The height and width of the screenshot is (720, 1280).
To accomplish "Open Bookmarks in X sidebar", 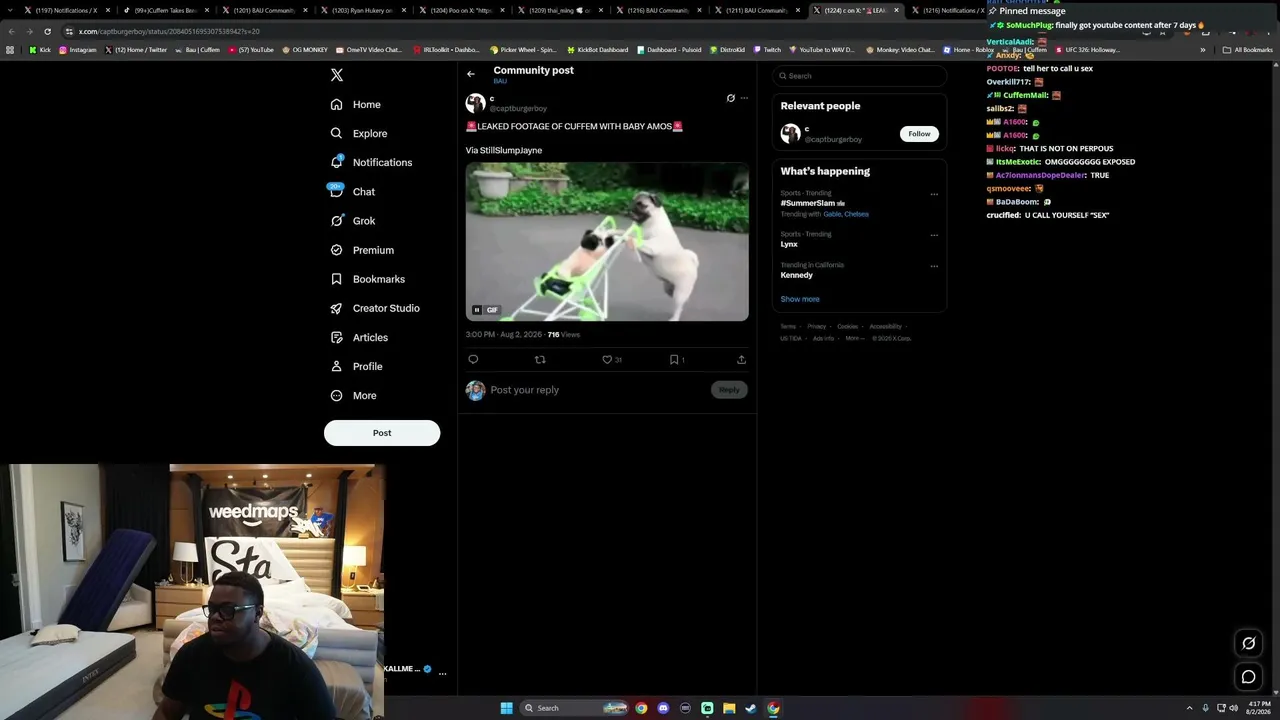I will (x=367, y=279).
